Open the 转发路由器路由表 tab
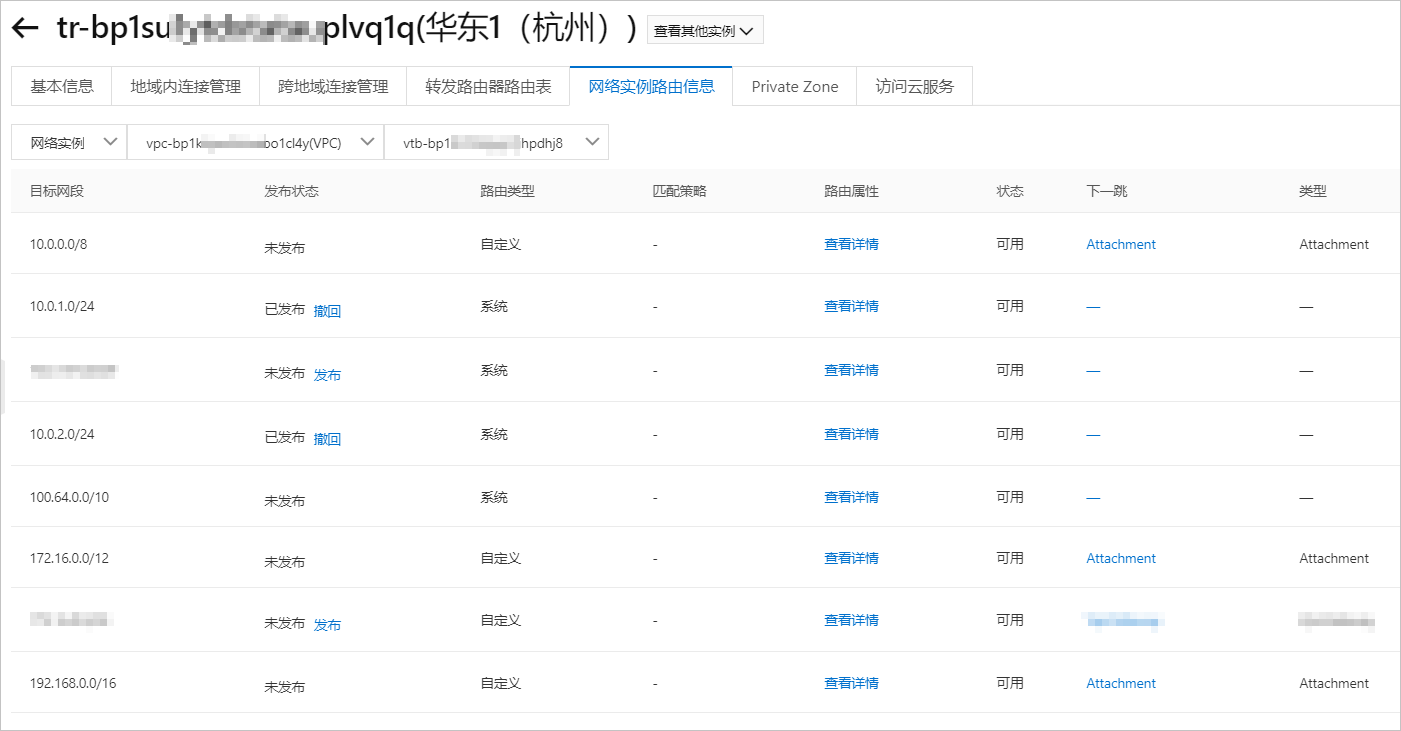 coord(488,86)
